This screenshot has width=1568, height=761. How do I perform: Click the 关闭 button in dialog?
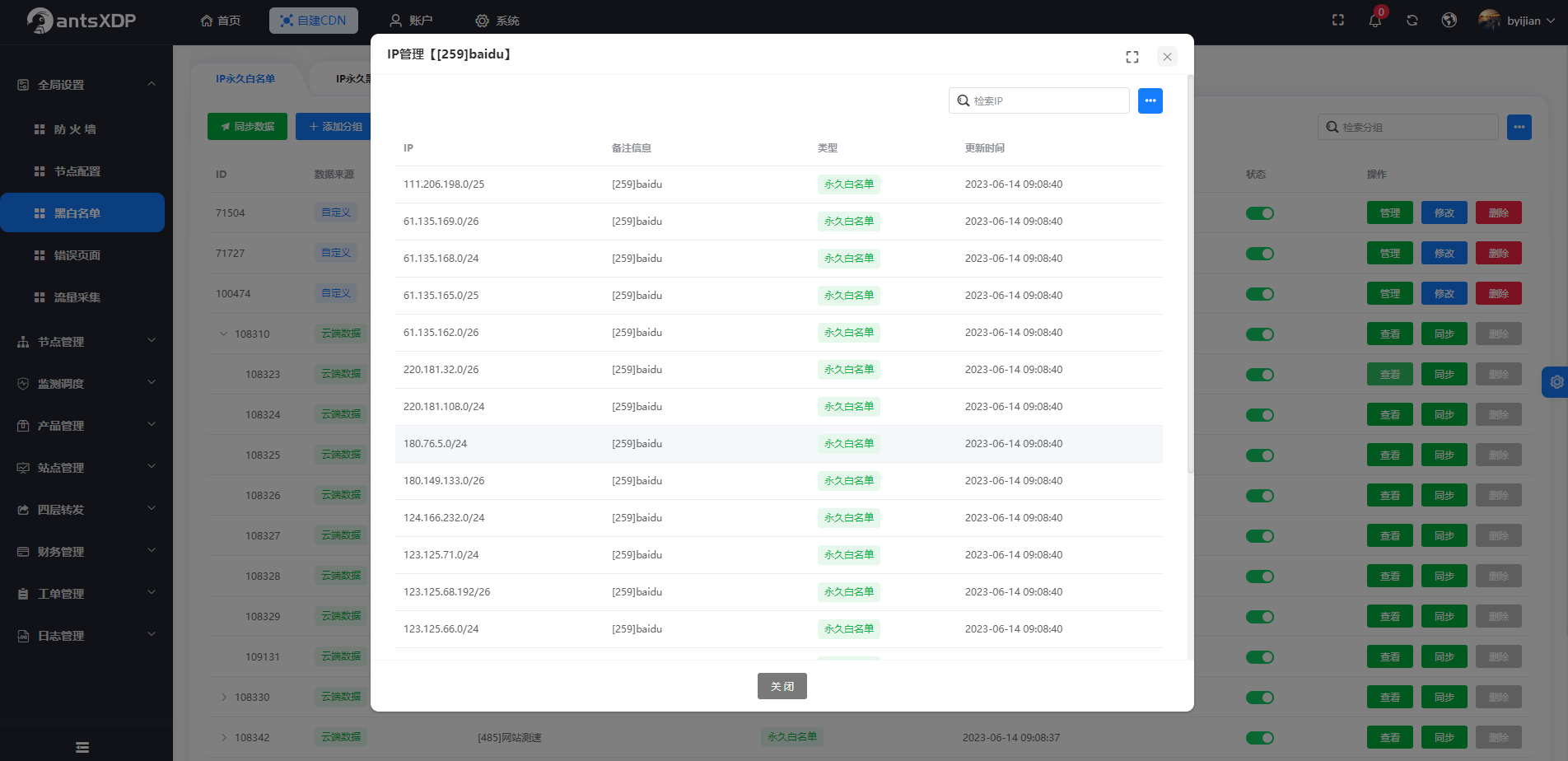[x=782, y=686]
